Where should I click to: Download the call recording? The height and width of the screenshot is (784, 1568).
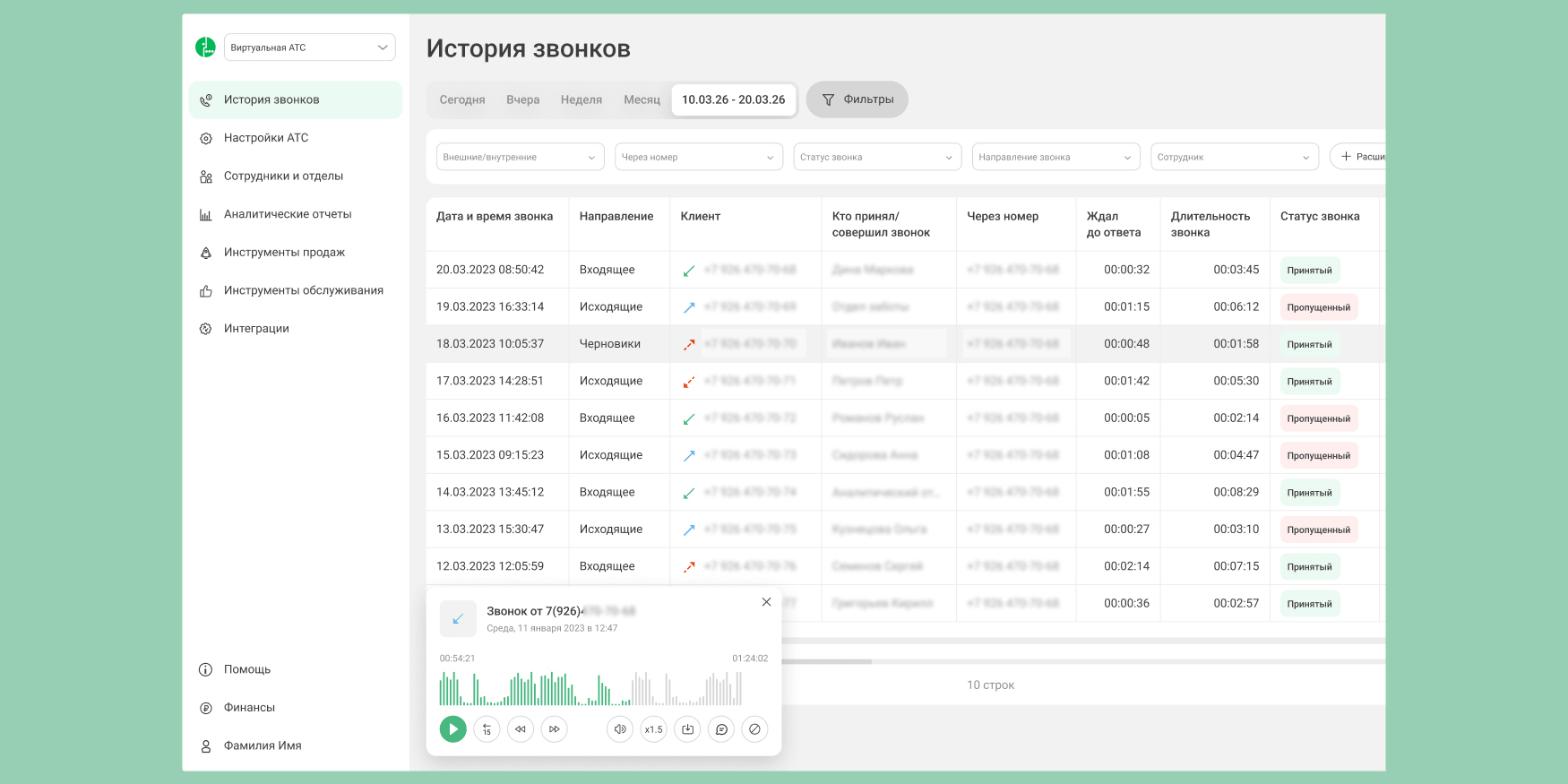[x=687, y=729]
